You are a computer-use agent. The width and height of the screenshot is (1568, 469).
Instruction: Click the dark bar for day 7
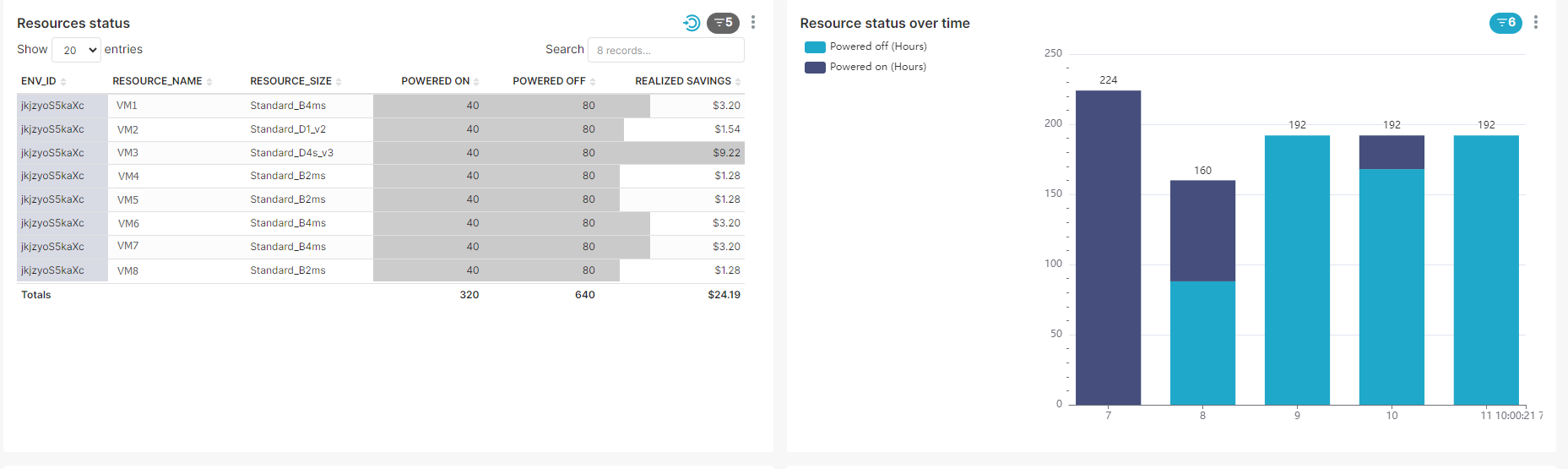(1108, 247)
